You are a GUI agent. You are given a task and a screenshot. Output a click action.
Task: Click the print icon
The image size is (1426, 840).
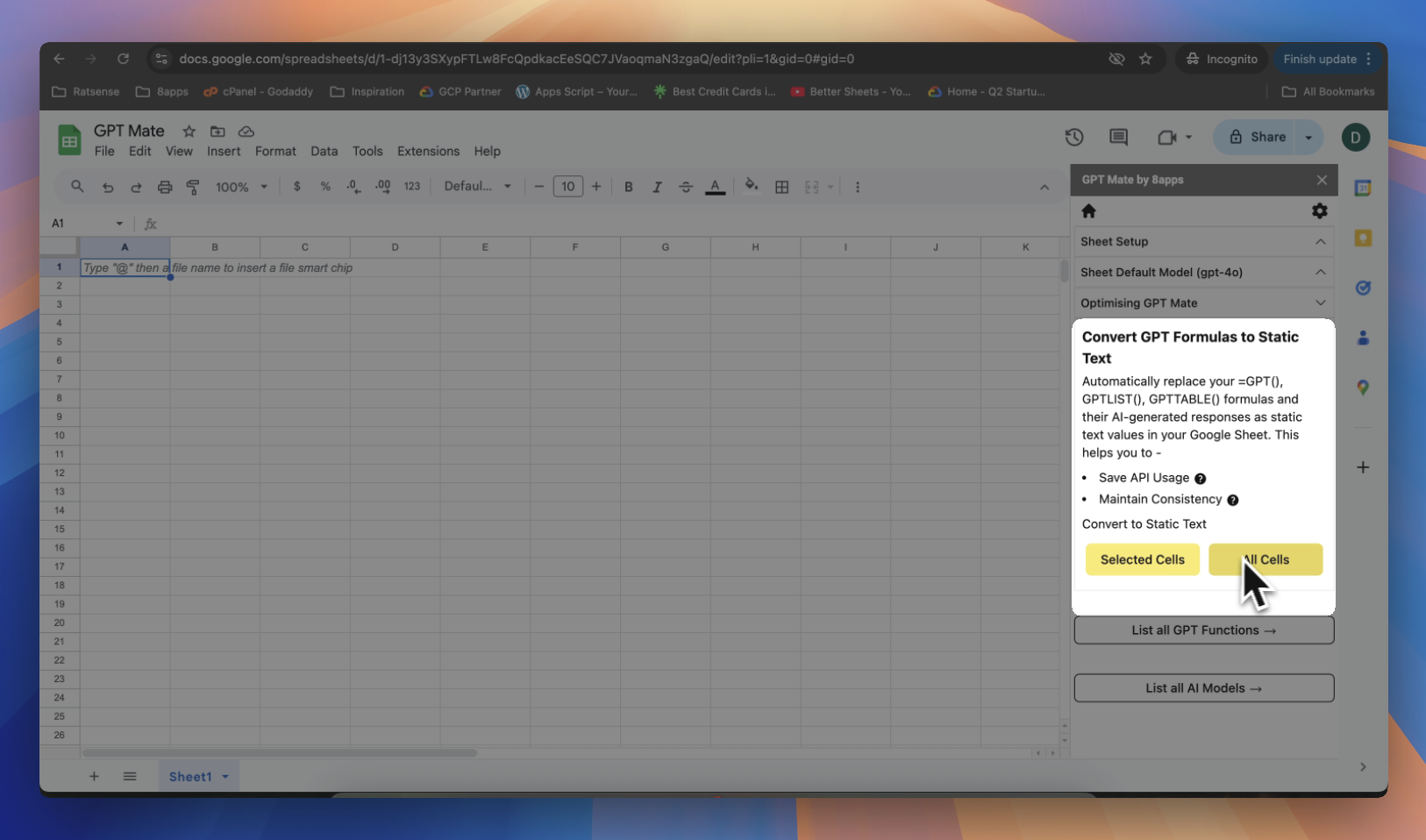click(x=165, y=187)
